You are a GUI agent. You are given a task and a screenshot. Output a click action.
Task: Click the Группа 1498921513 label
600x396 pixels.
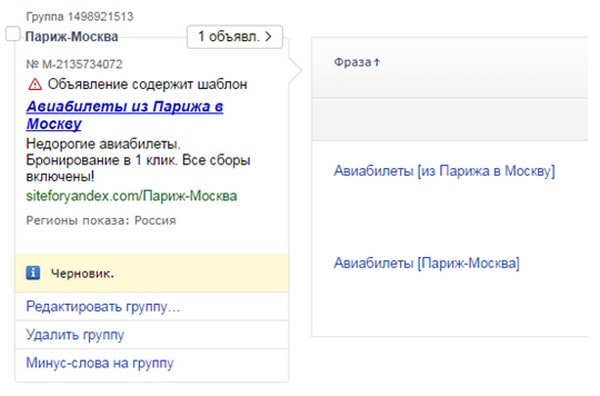coord(80,16)
